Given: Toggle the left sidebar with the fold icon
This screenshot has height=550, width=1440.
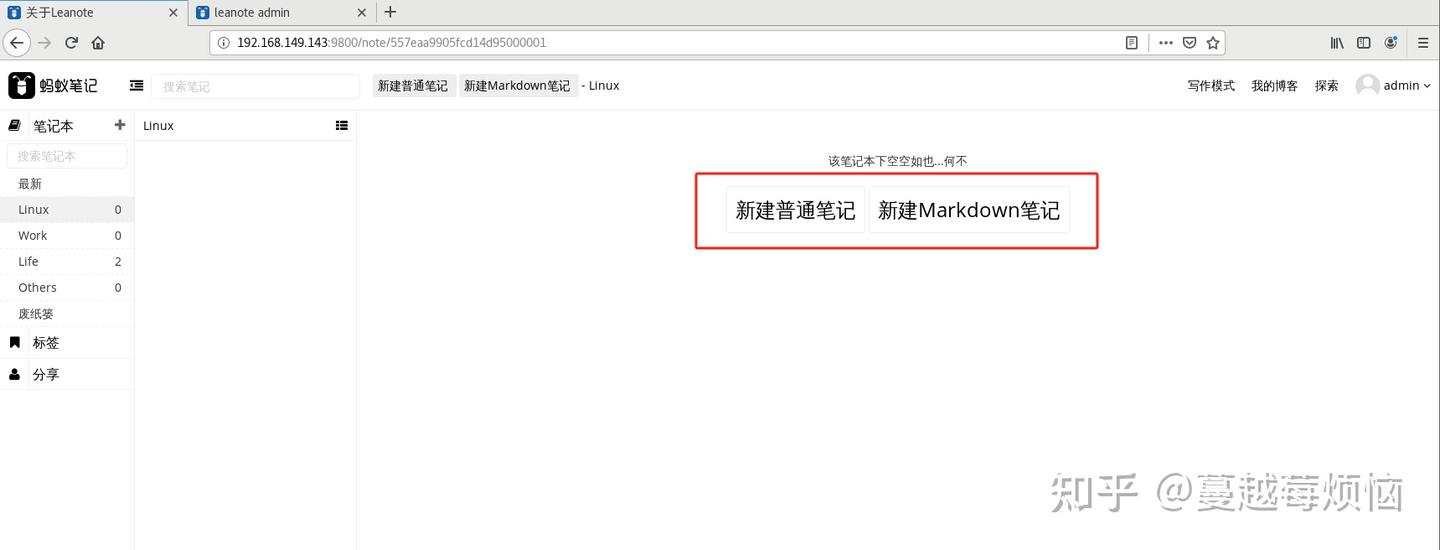Looking at the screenshot, I should (x=137, y=86).
